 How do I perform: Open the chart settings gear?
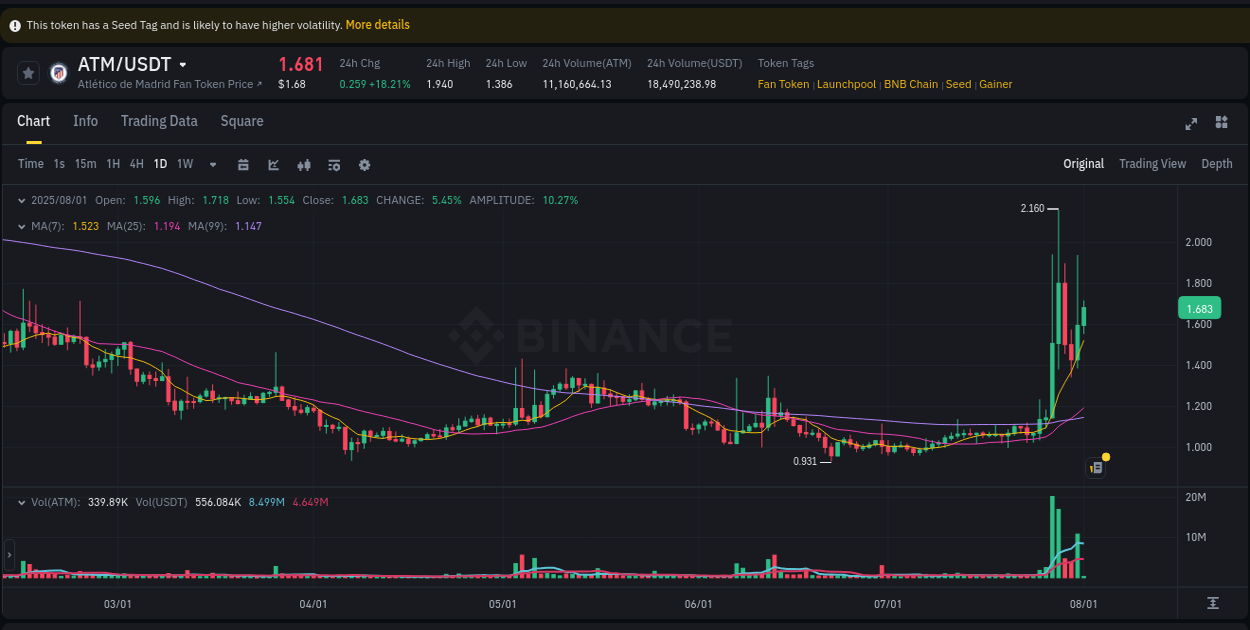[364, 164]
